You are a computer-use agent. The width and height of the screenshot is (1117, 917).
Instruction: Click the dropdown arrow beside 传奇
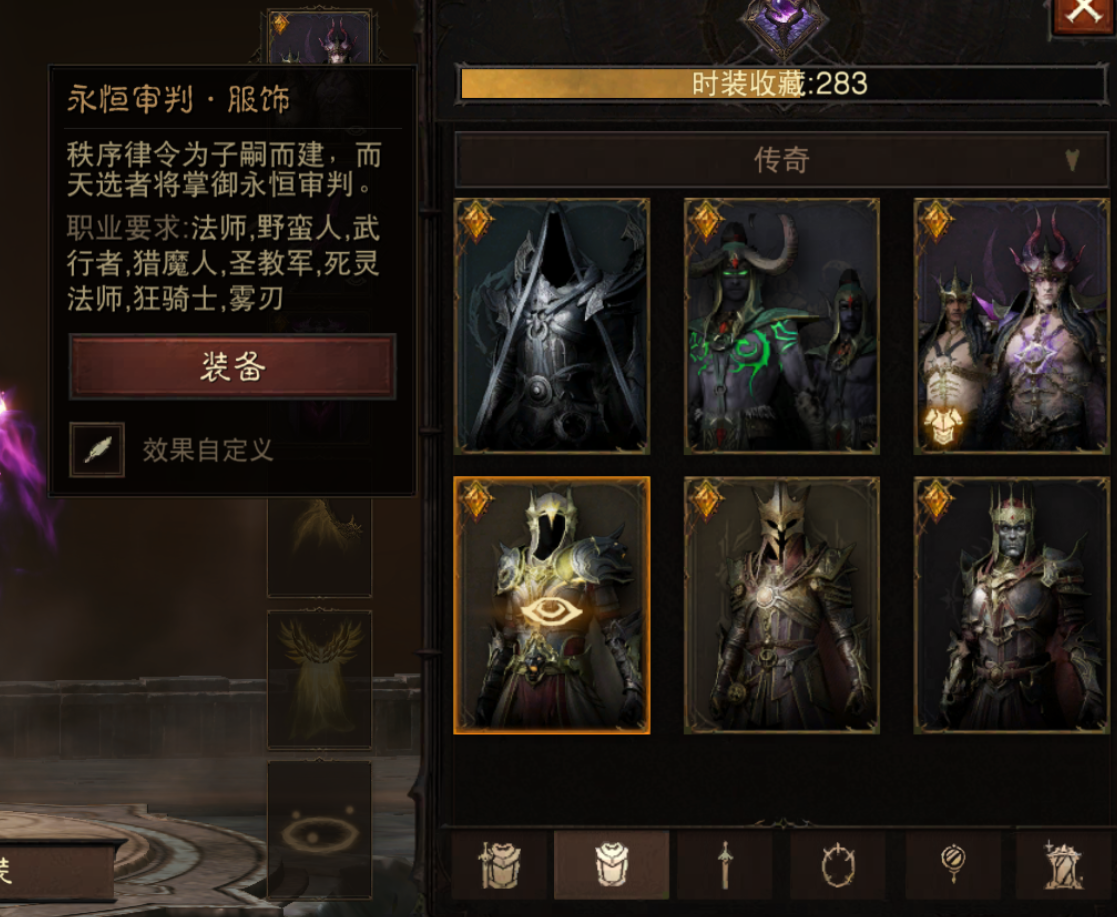[1072, 160]
